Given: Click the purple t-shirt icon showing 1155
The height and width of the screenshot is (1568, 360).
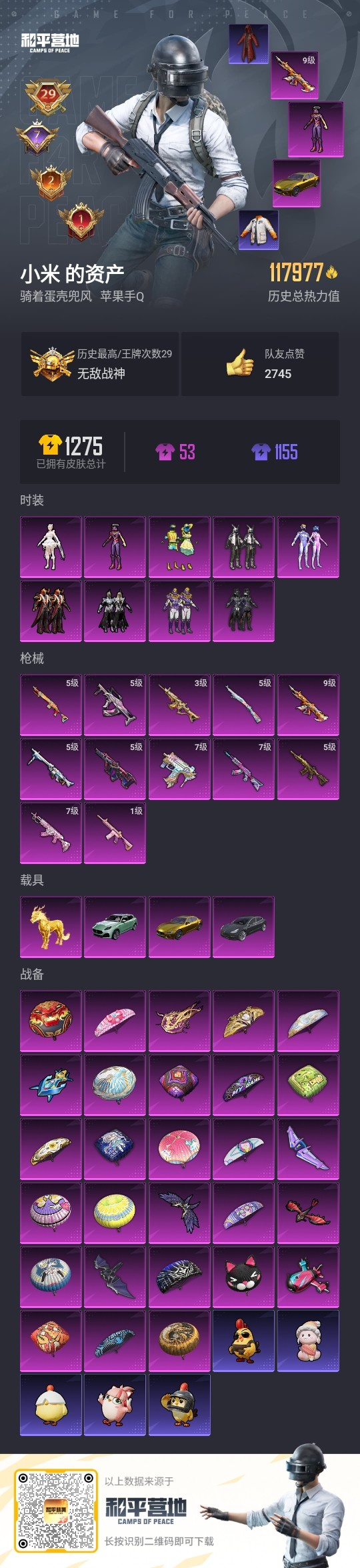Looking at the screenshot, I should 261,452.
